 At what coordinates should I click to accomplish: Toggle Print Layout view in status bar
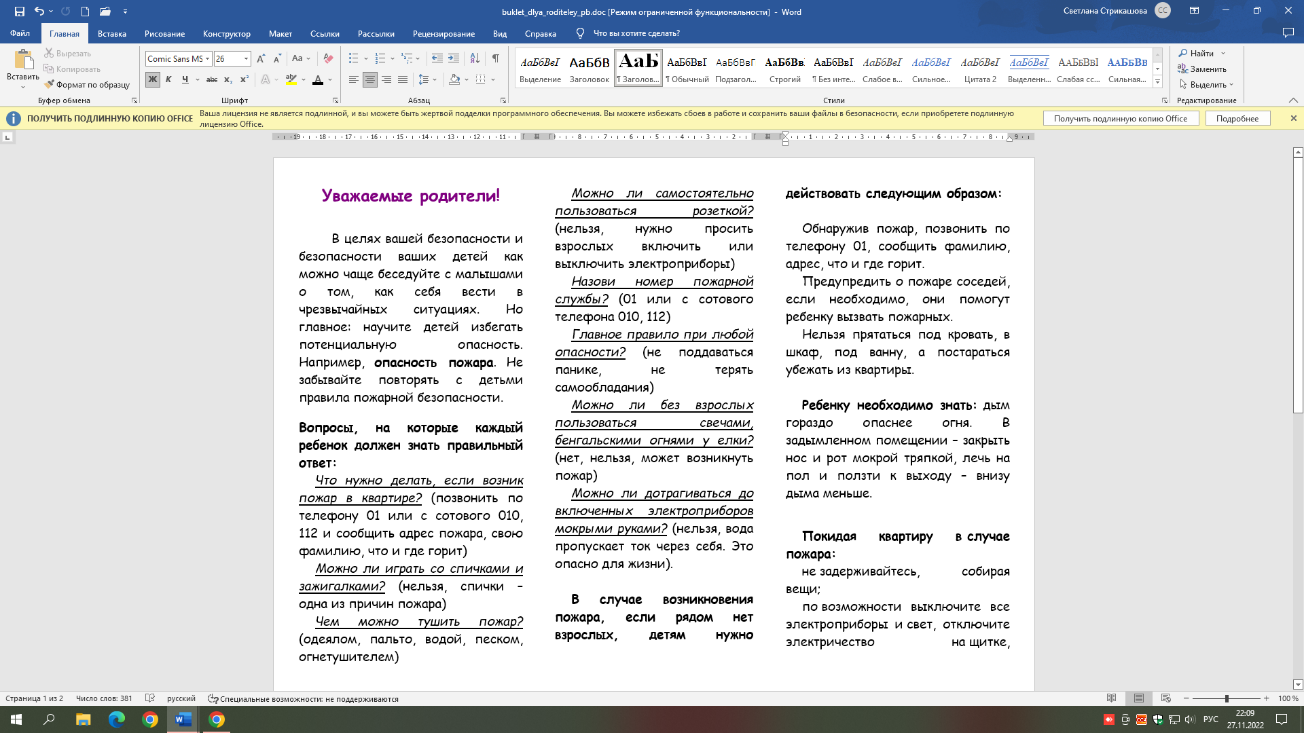click(x=1139, y=698)
